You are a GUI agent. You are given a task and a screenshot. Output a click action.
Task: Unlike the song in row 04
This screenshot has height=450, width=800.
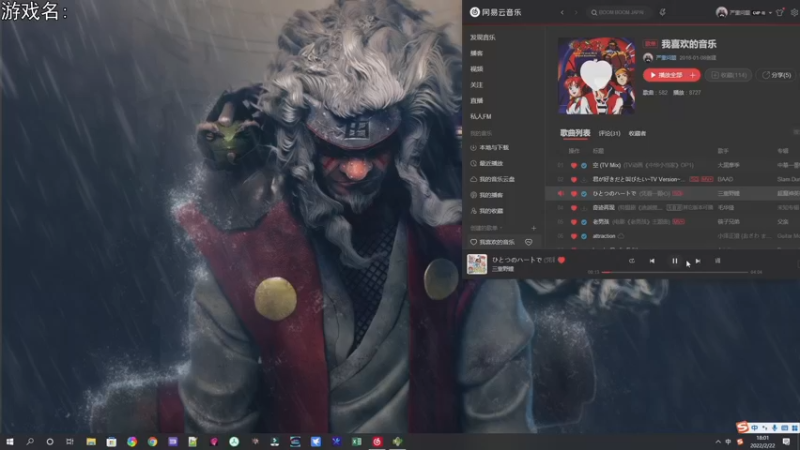tap(574, 208)
